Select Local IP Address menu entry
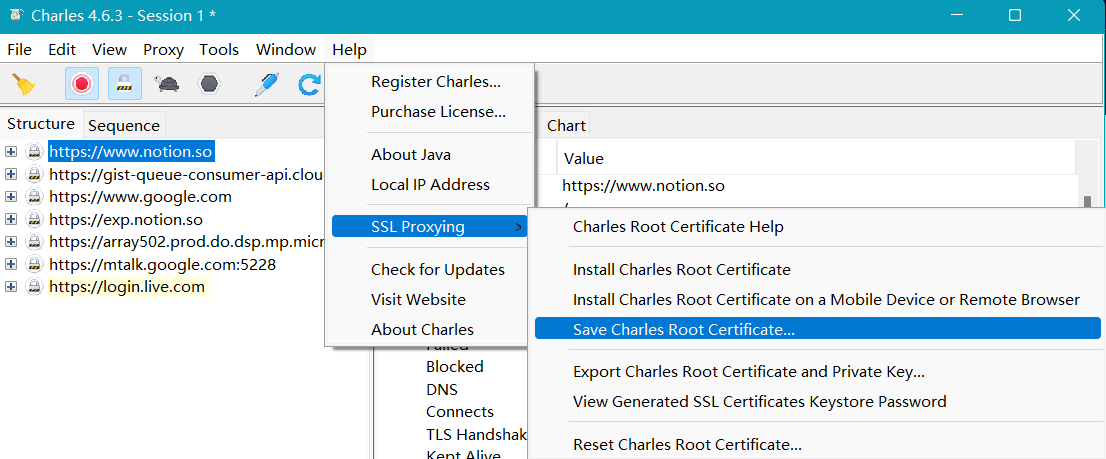Image resolution: width=1106 pixels, height=459 pixels. 430,185
